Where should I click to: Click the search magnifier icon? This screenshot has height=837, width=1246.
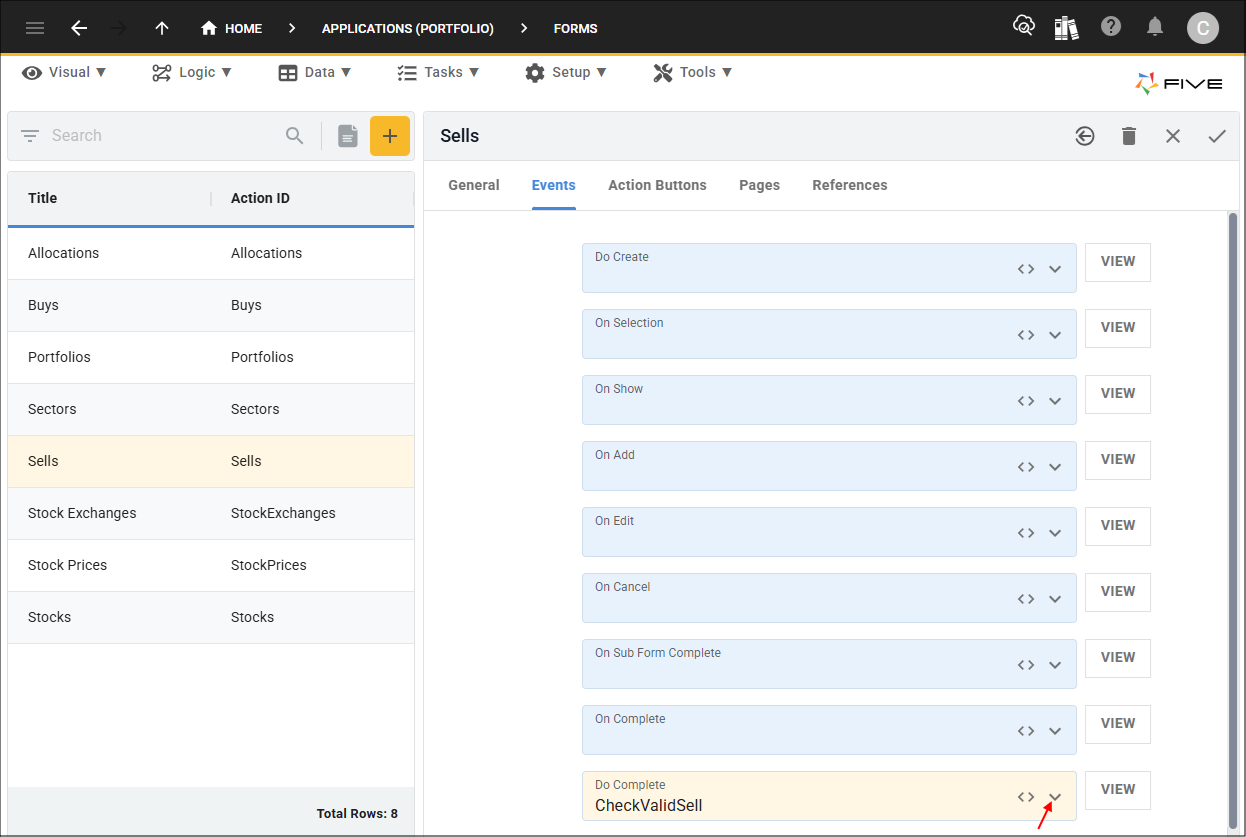pyautogui.click(x=294, y=136)
